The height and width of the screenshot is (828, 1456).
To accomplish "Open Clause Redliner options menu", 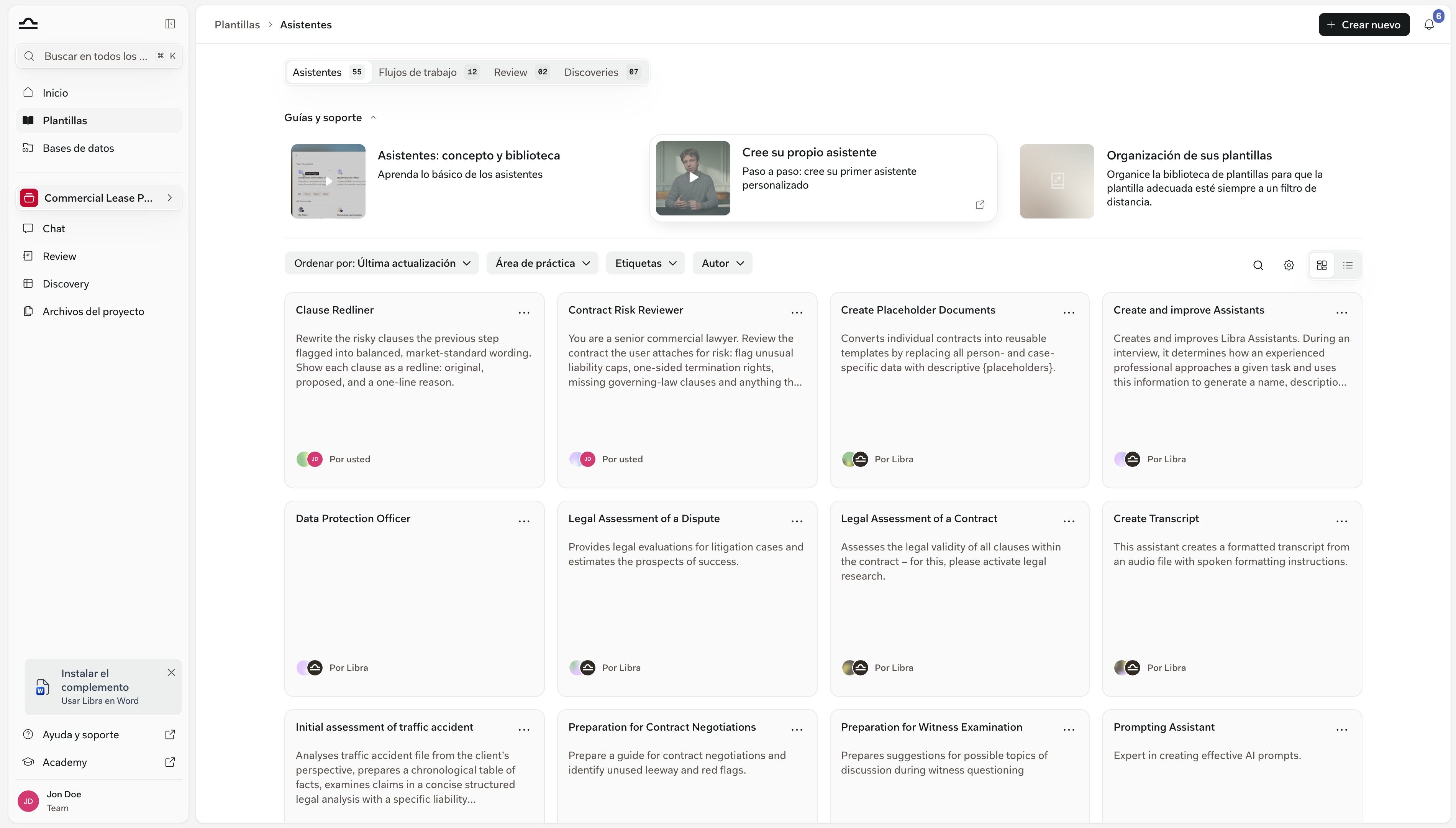I will 524,312.
